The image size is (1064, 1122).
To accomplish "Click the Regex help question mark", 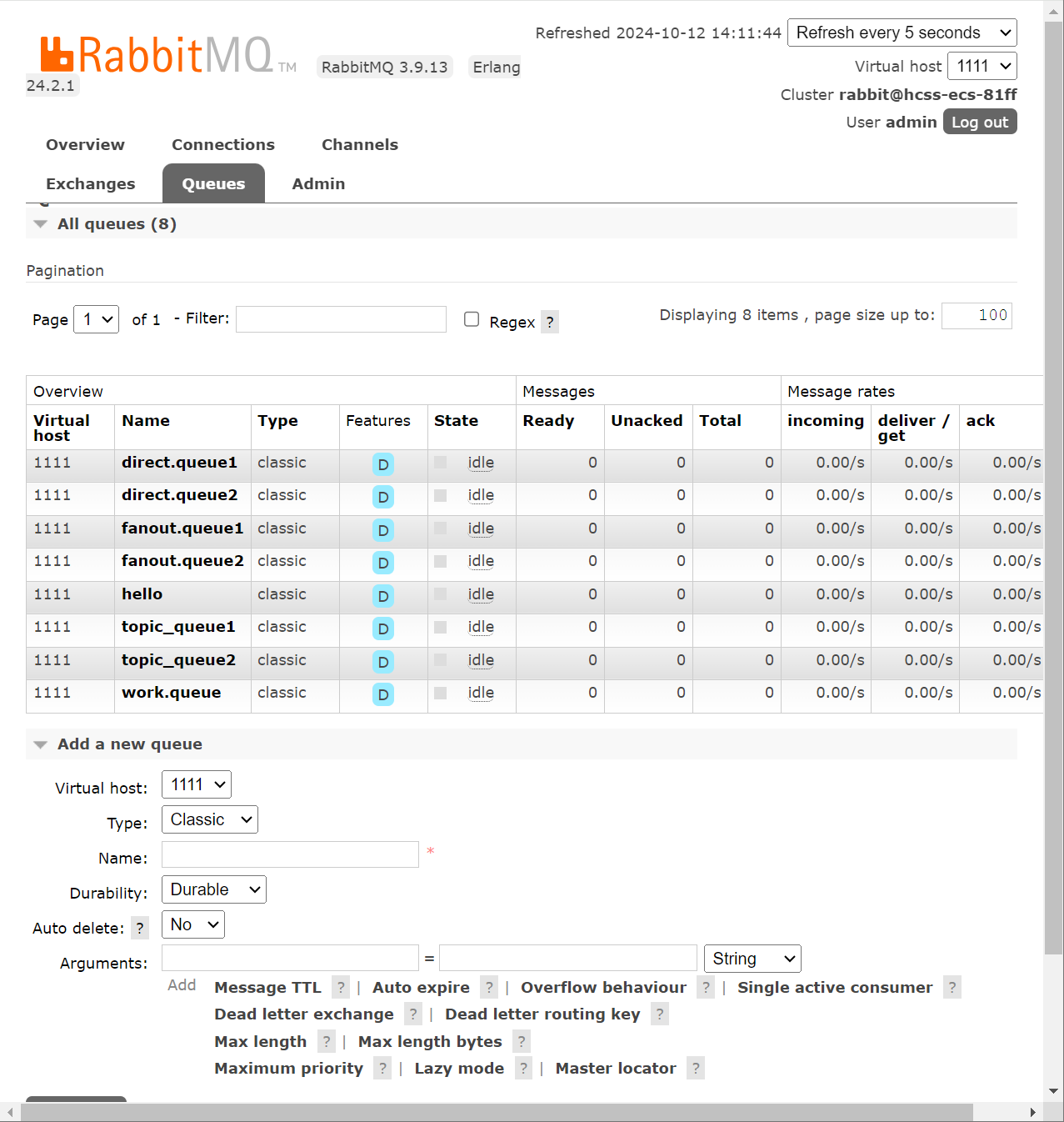I will coord(550,322).
